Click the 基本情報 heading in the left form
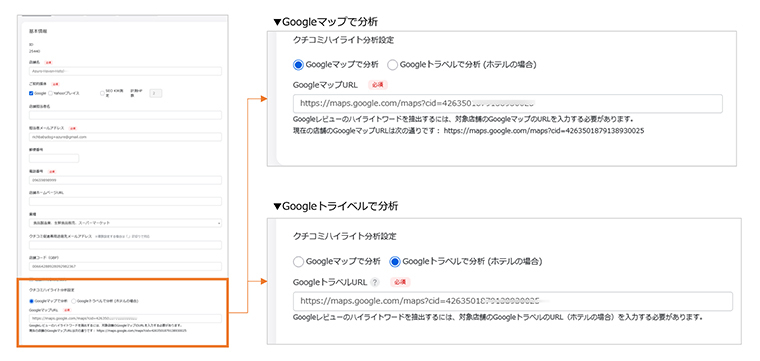The height and width of the screenshot is (361, 760). click(38, 31)
